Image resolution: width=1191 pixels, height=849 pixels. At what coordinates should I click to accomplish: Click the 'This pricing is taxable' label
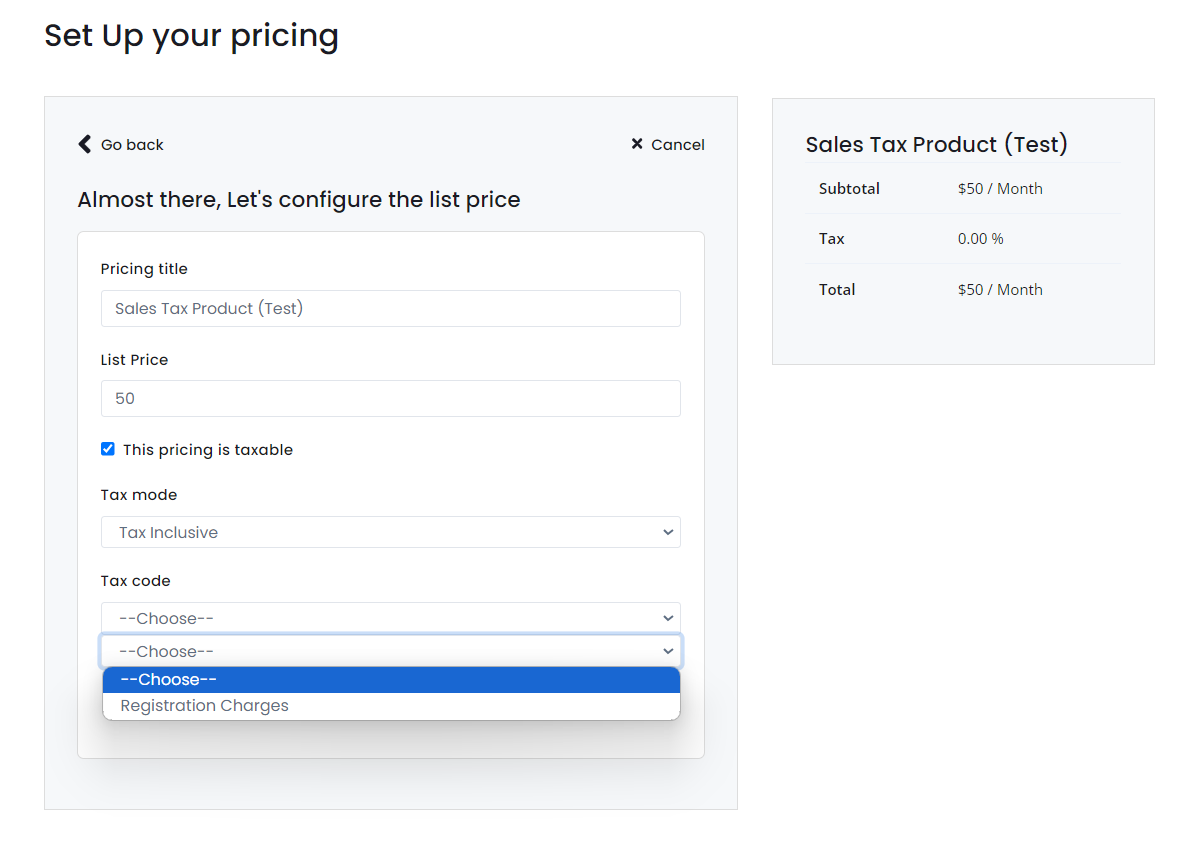[x=207, y=450]
